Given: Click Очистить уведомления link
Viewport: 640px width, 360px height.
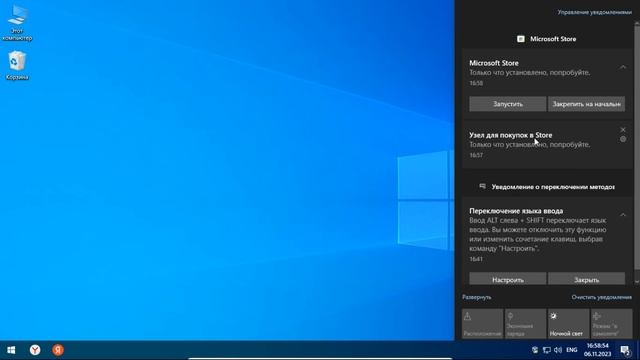Looking at the screenshot, I should coord(601,297).
